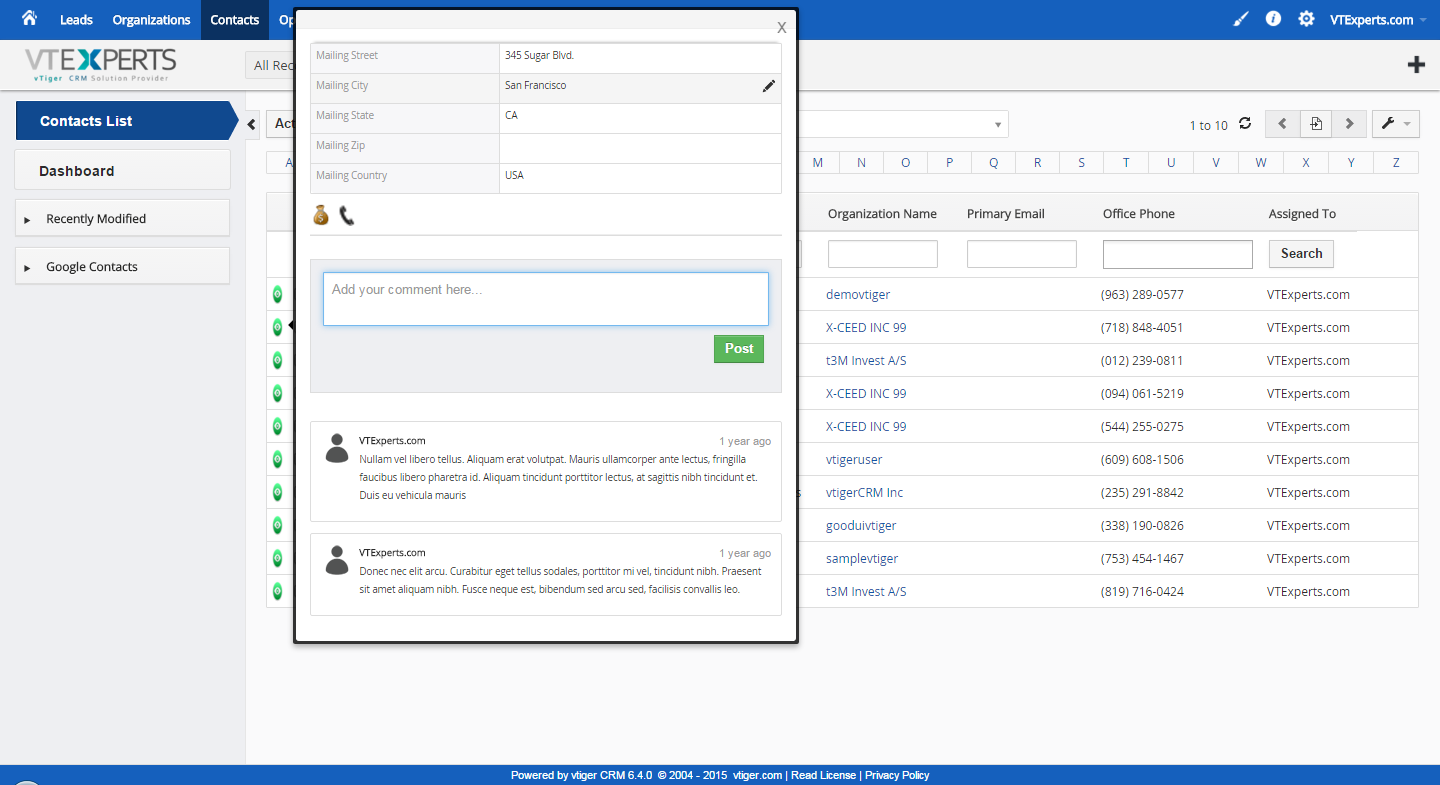Collapse the sidebar arrow
This screenshot has width=1440, height=785.
pos(252,123)
